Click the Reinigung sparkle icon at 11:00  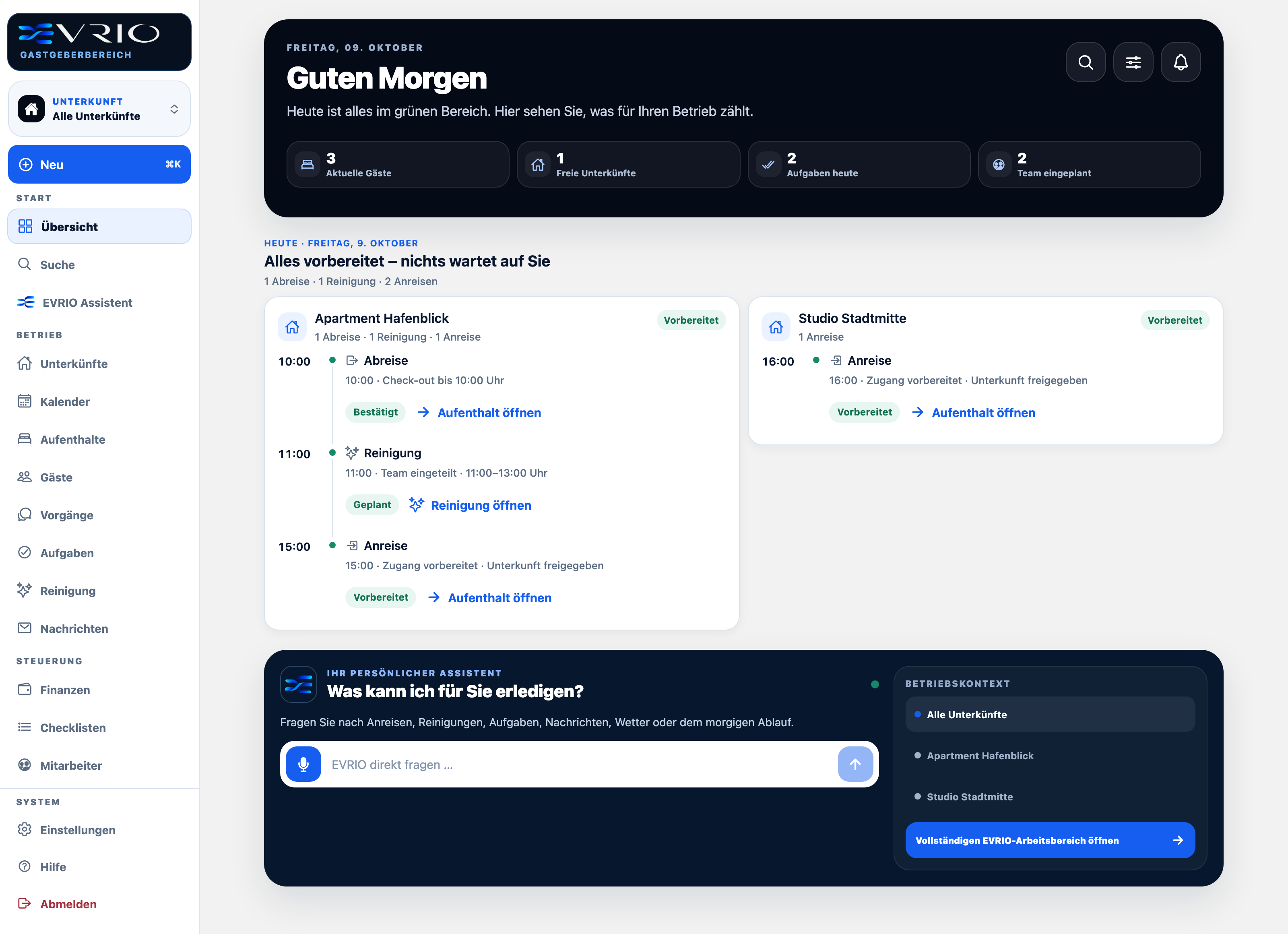[x=352, y=453]
